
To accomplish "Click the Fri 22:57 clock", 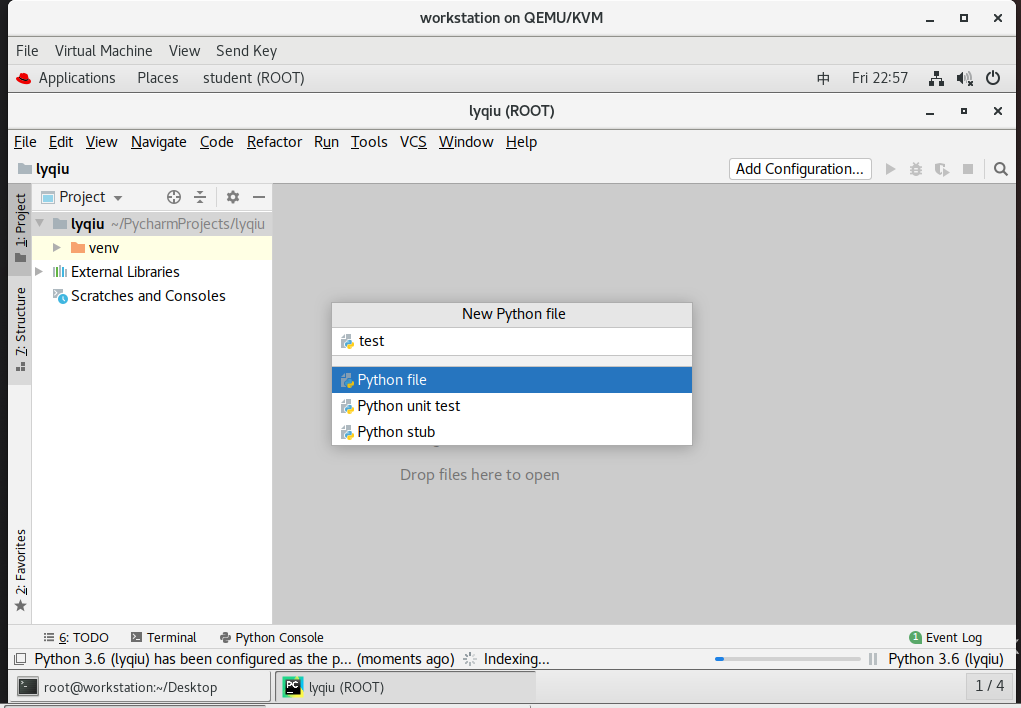I will (879, 78).
